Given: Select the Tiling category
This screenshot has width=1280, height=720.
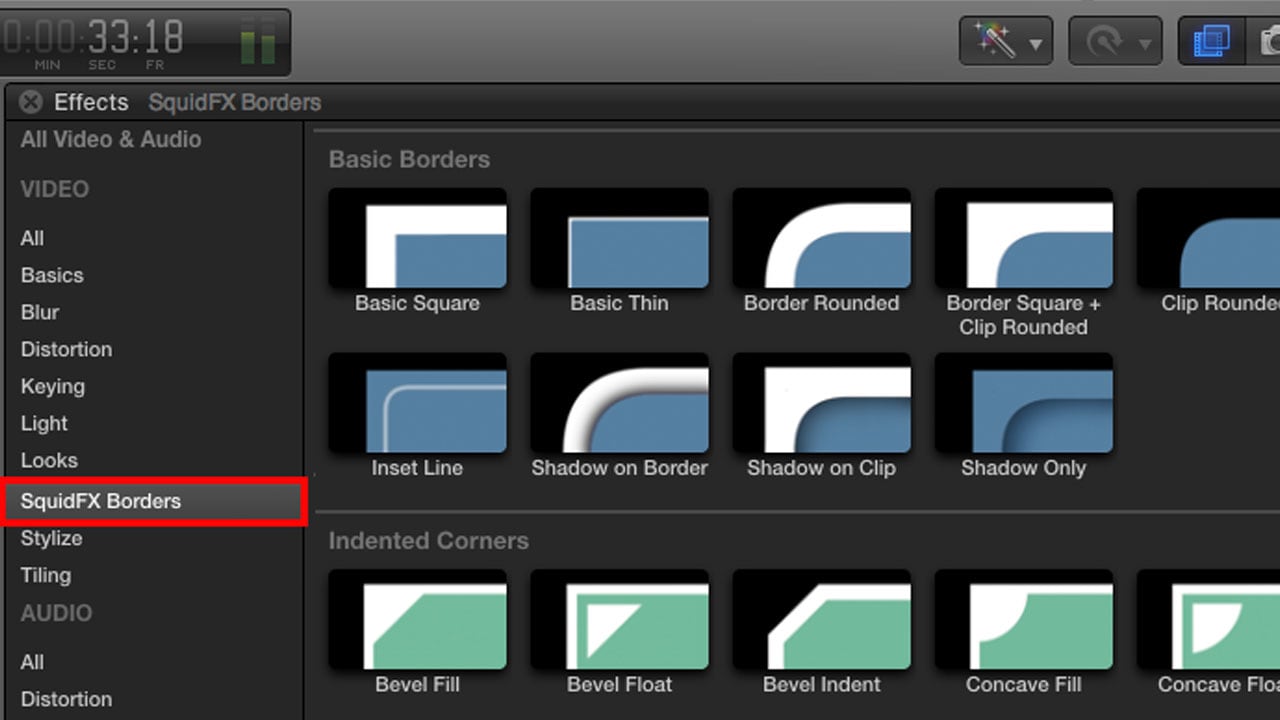Looking at the screenshot, I should [46, 575].
